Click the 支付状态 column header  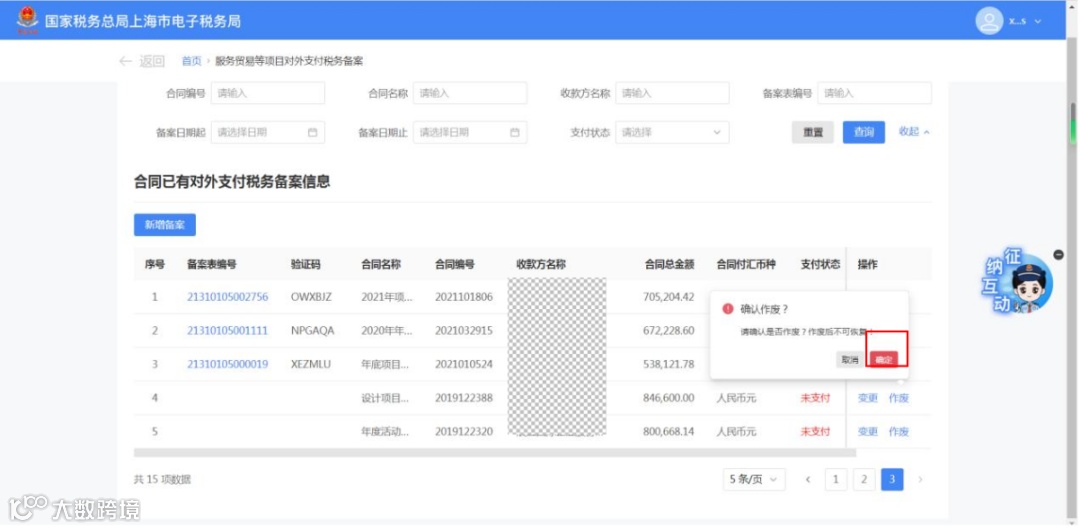(820, 264)
